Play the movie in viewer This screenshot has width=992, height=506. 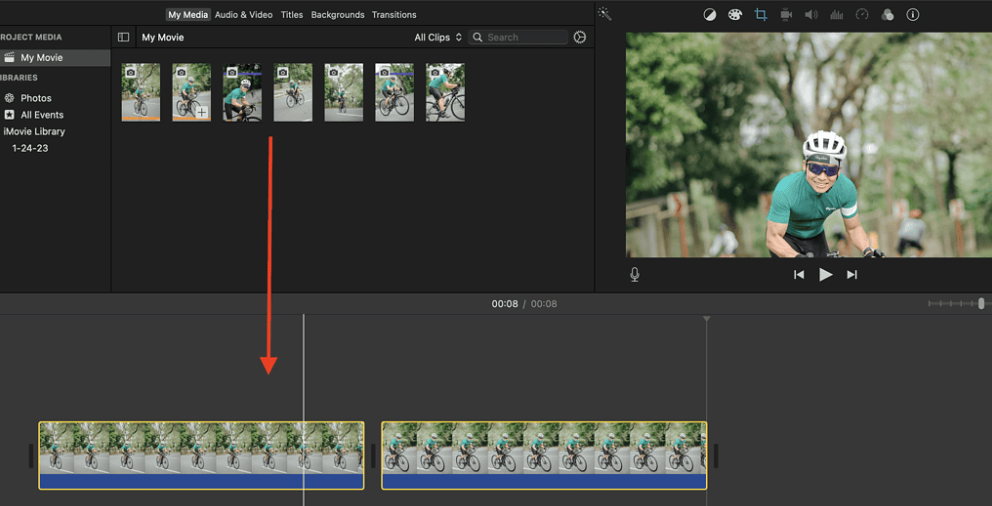coord(826,275)
